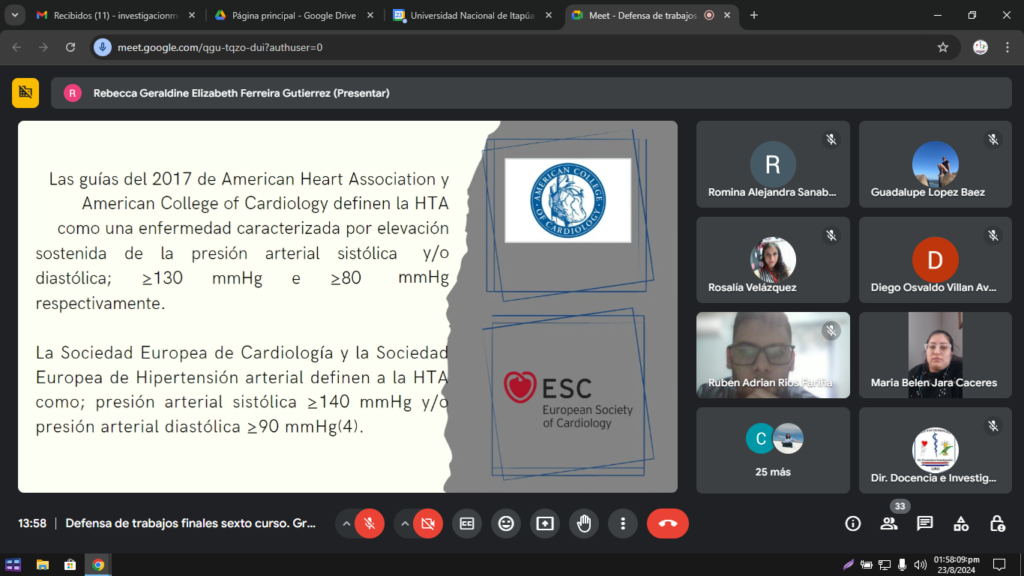1024x576 pixels.
Task: Turn on the camera in Meet
Action: (428, 523)
